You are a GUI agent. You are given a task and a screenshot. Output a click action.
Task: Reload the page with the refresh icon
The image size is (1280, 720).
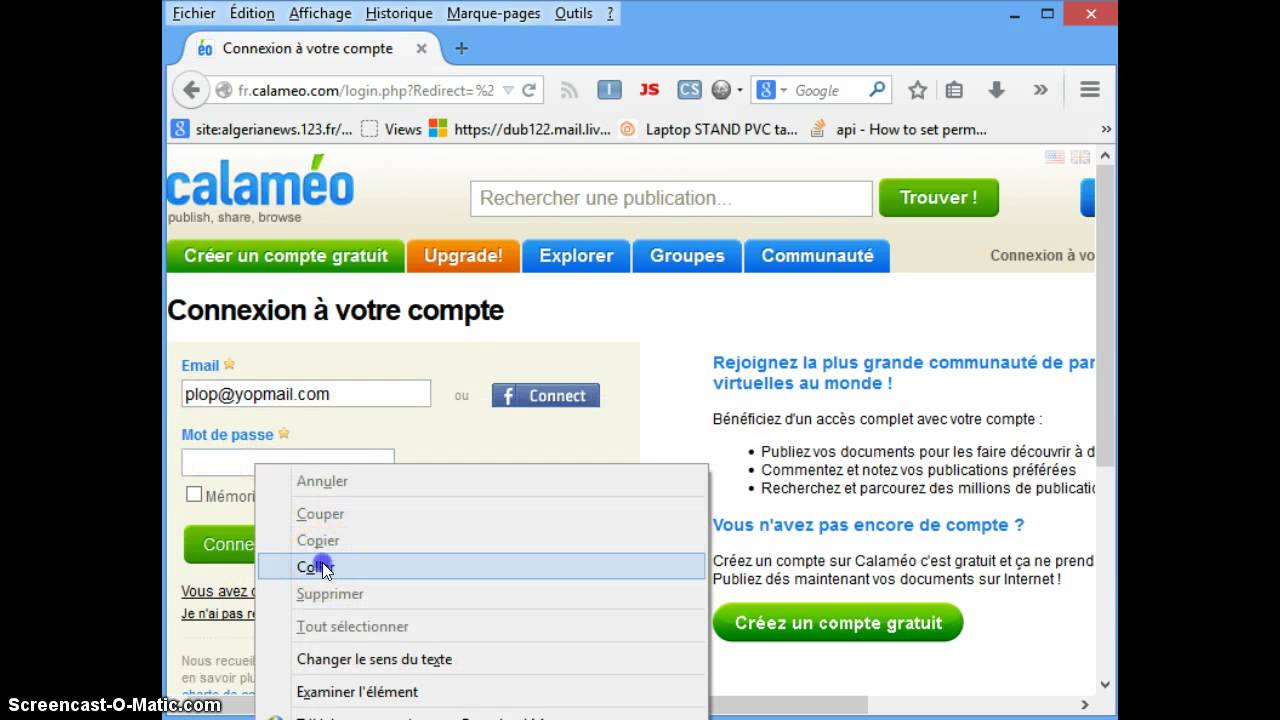tap(529, 90)
